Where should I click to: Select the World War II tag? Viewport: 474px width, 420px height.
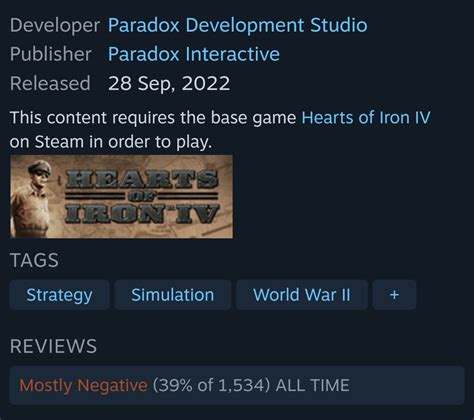pos(302,295)
